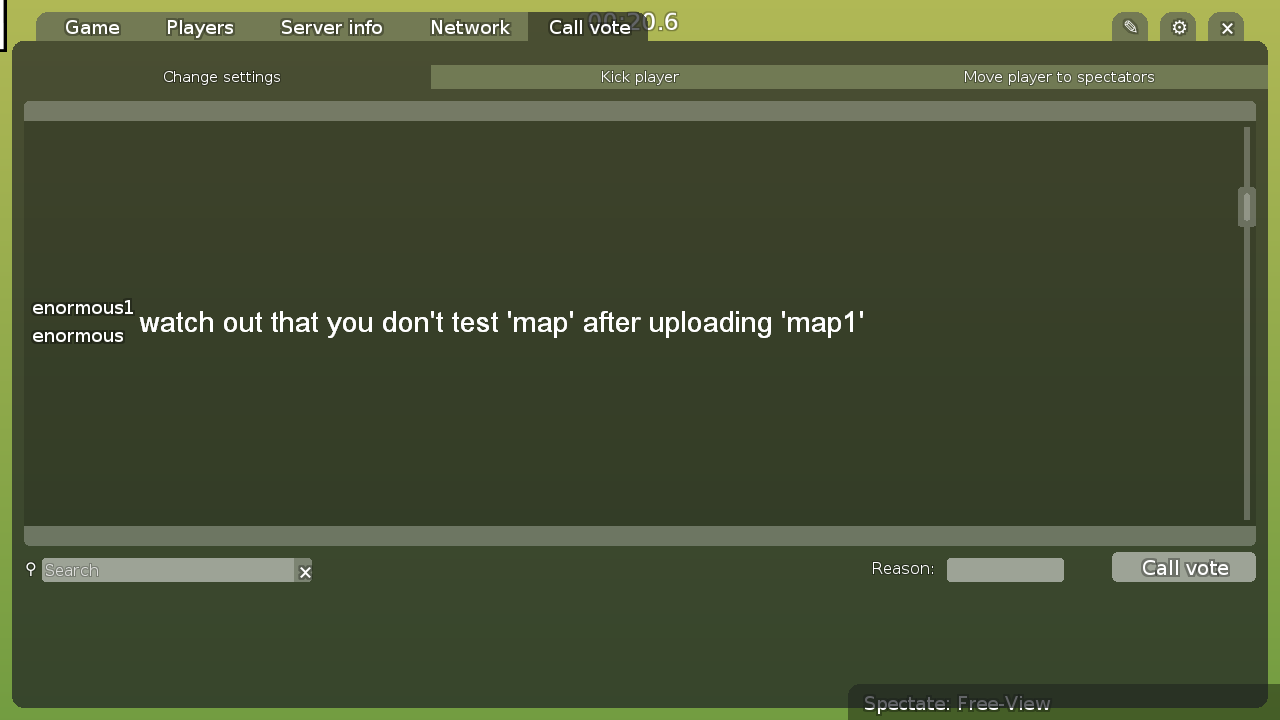
Task: Click inside the Search input field
Action: point(170,569)
